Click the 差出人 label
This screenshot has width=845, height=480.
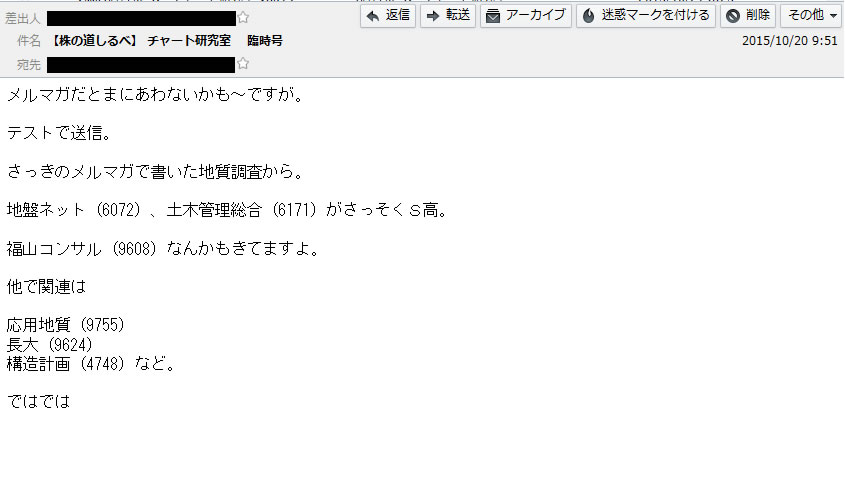23,19
